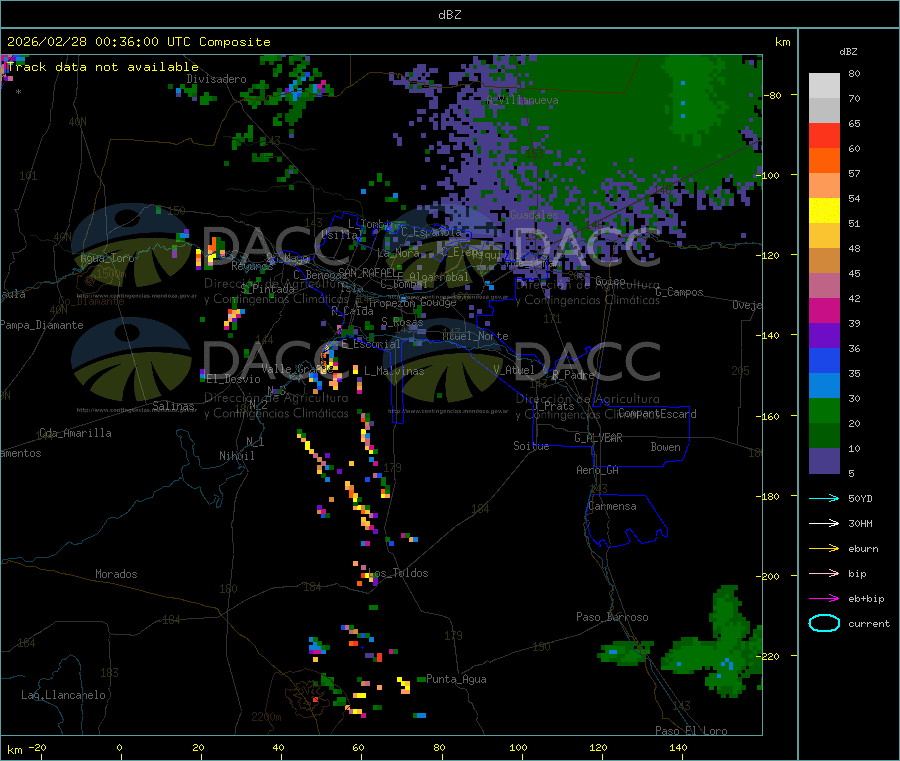The image size is (900, 761).
Task: Click the 'Nihuil' map label
Action: point(236,456)
